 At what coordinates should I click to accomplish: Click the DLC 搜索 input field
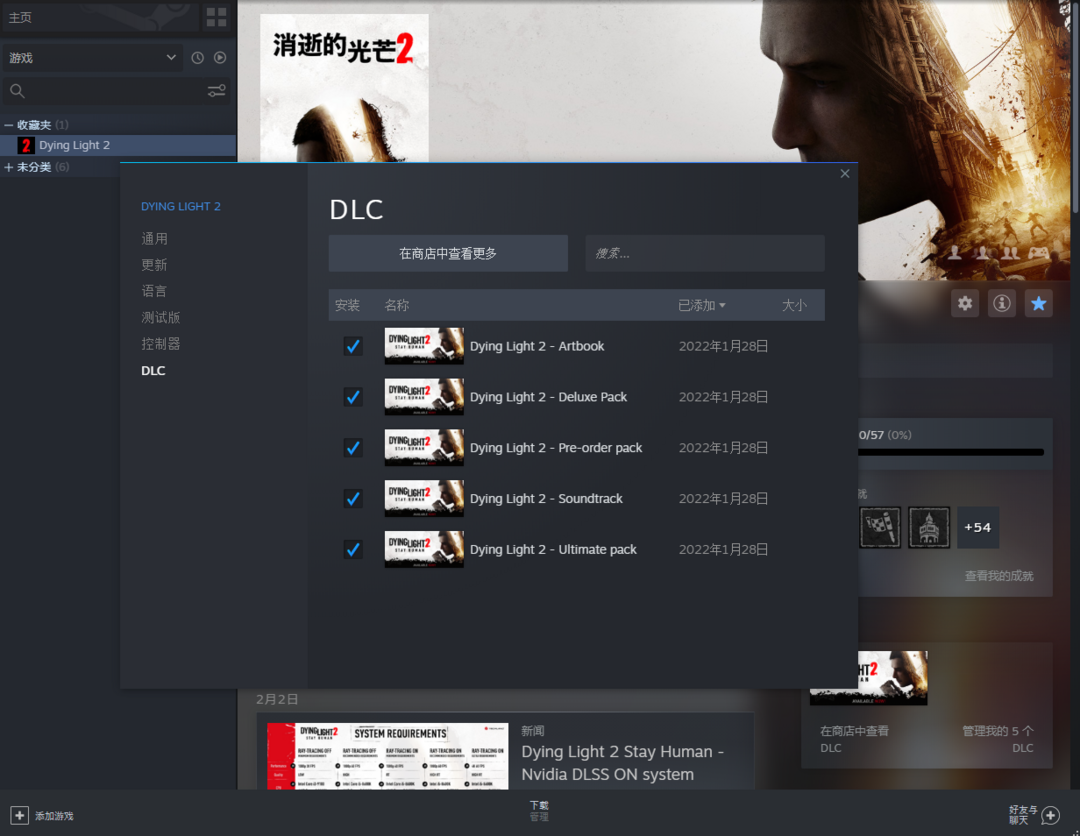[x=704, y=254]
